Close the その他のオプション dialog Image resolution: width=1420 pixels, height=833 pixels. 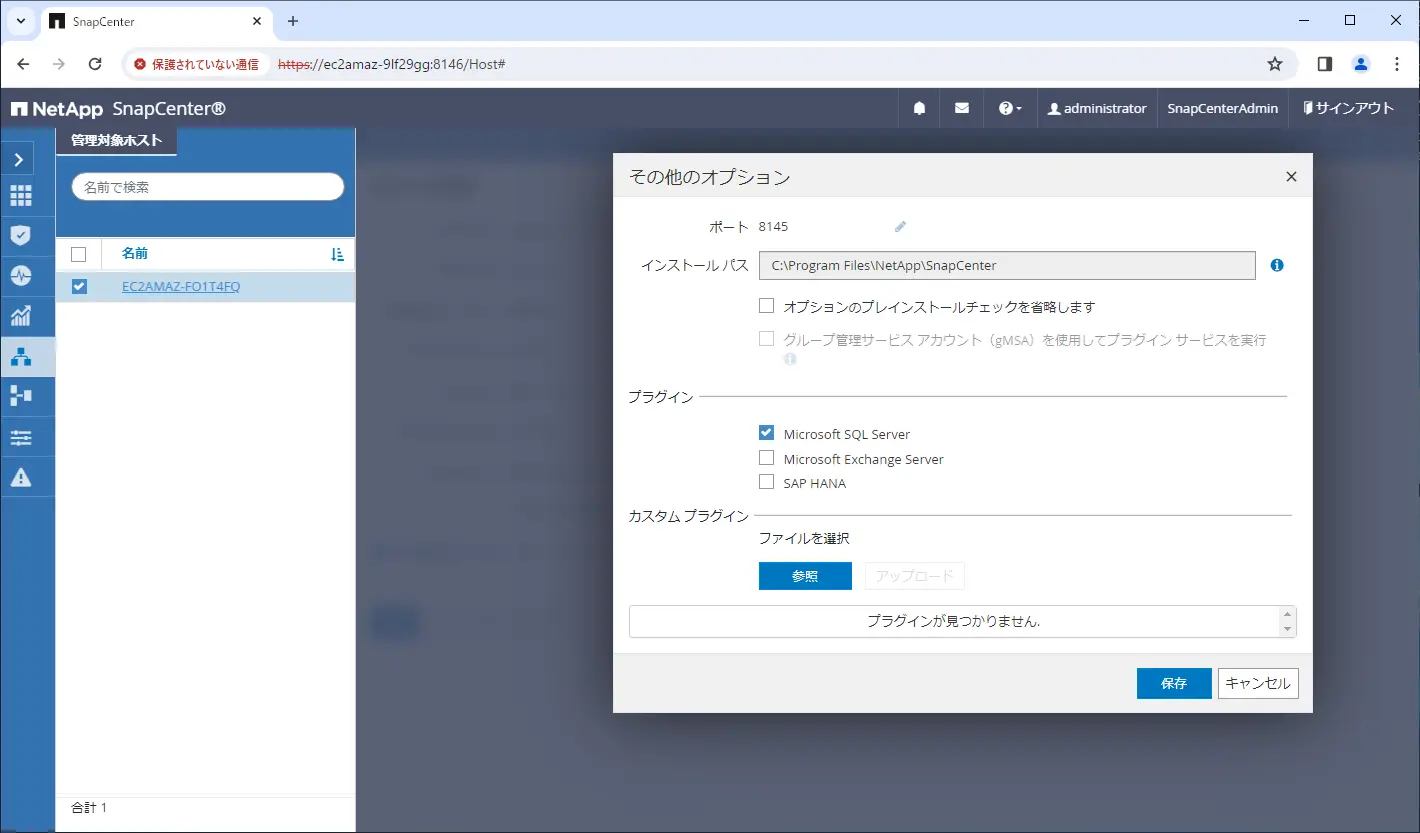point(1291,177)
